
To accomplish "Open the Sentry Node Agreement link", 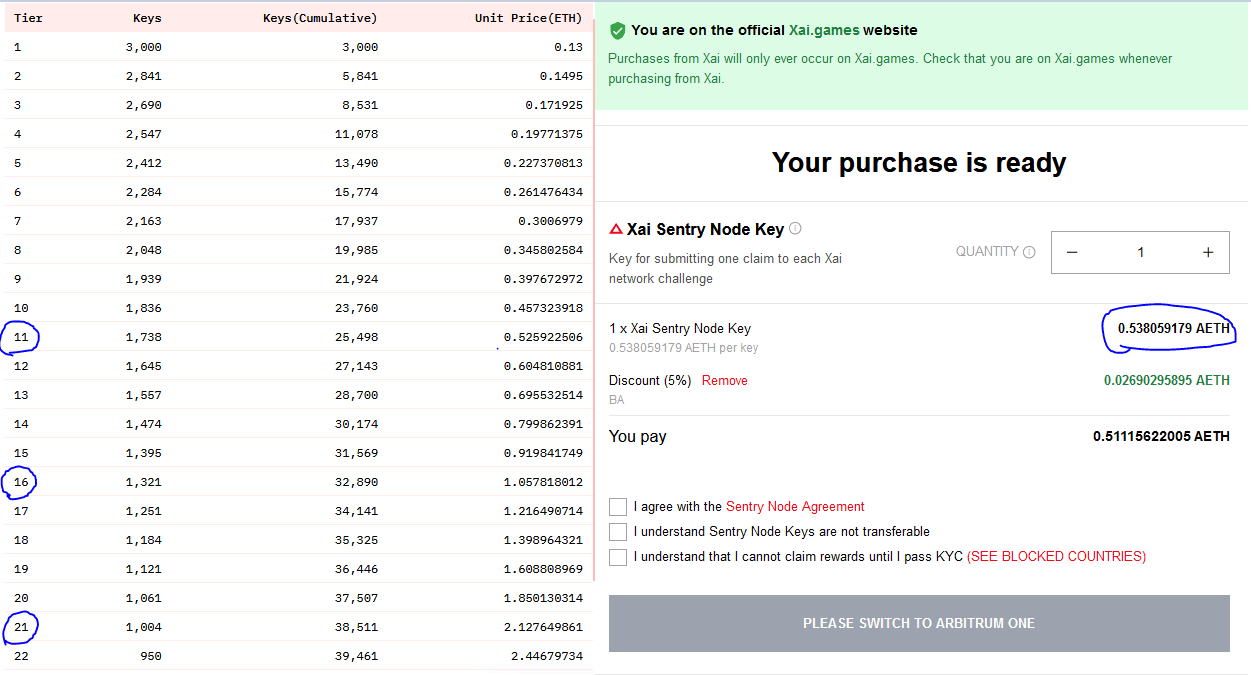I will [795, 507].
